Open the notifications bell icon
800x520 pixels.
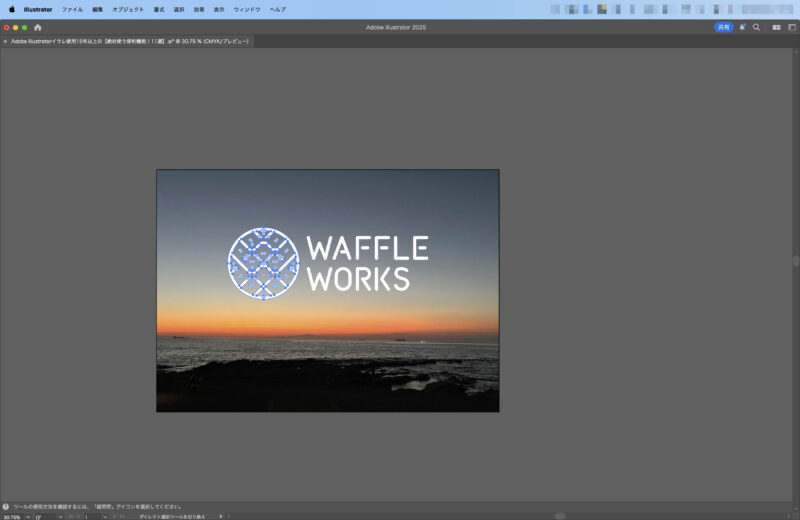point(742,27)
